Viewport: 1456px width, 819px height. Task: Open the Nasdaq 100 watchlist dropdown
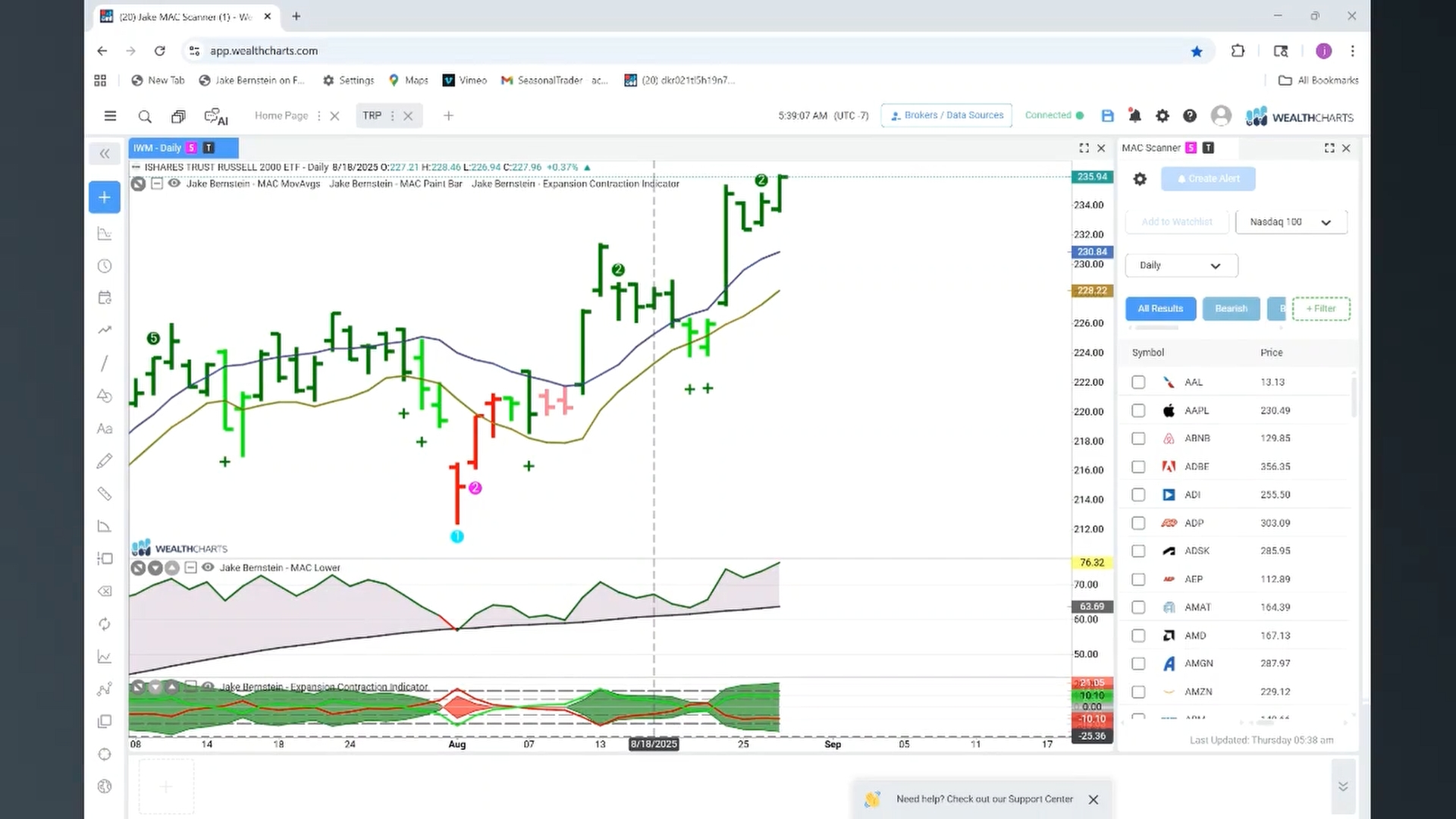(1291, 222)
